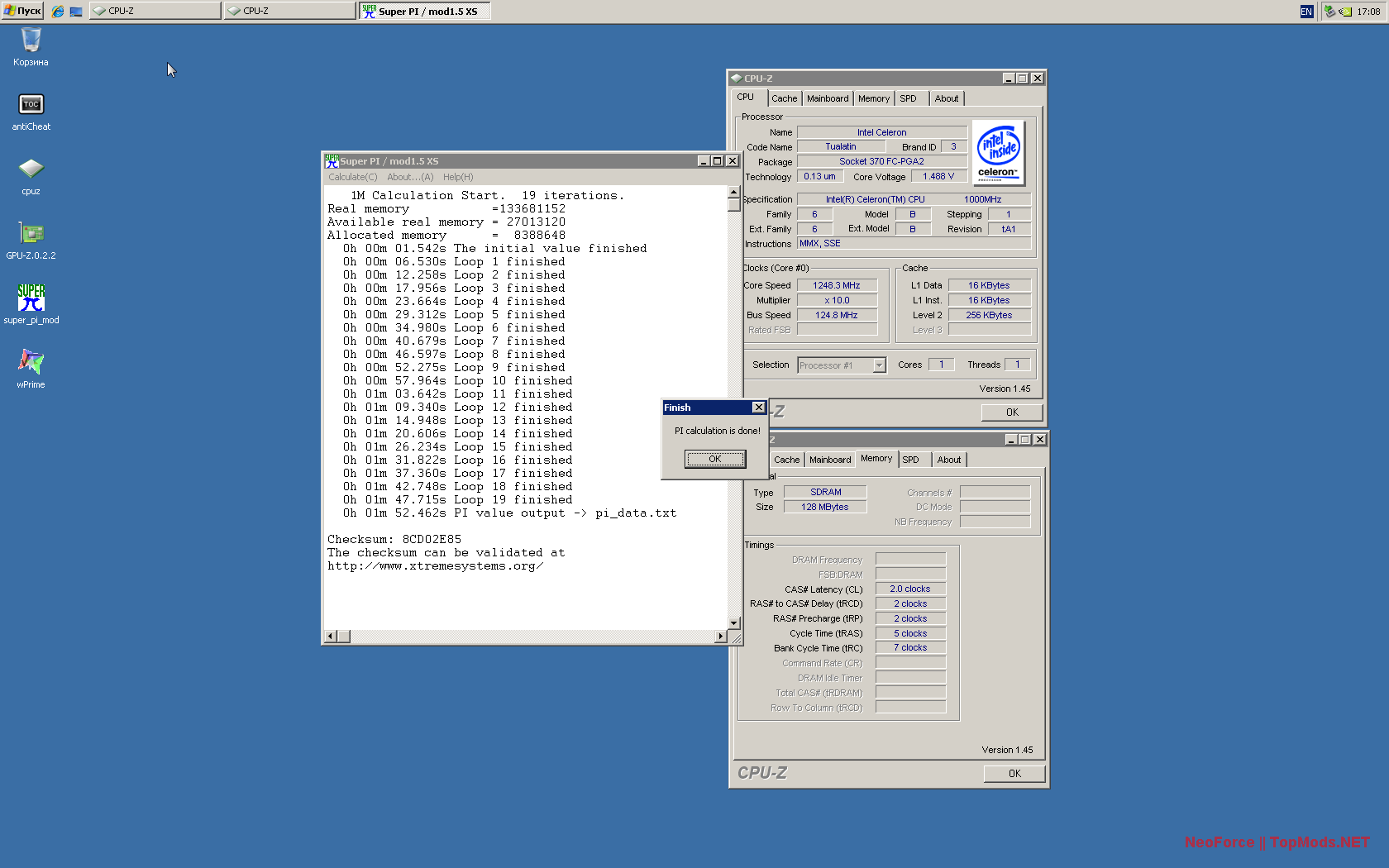Open the Calculate(C) menu in Super PI
Image resolution: width=1389 pixels, height=868 pixels.
(x=352, y=177)
